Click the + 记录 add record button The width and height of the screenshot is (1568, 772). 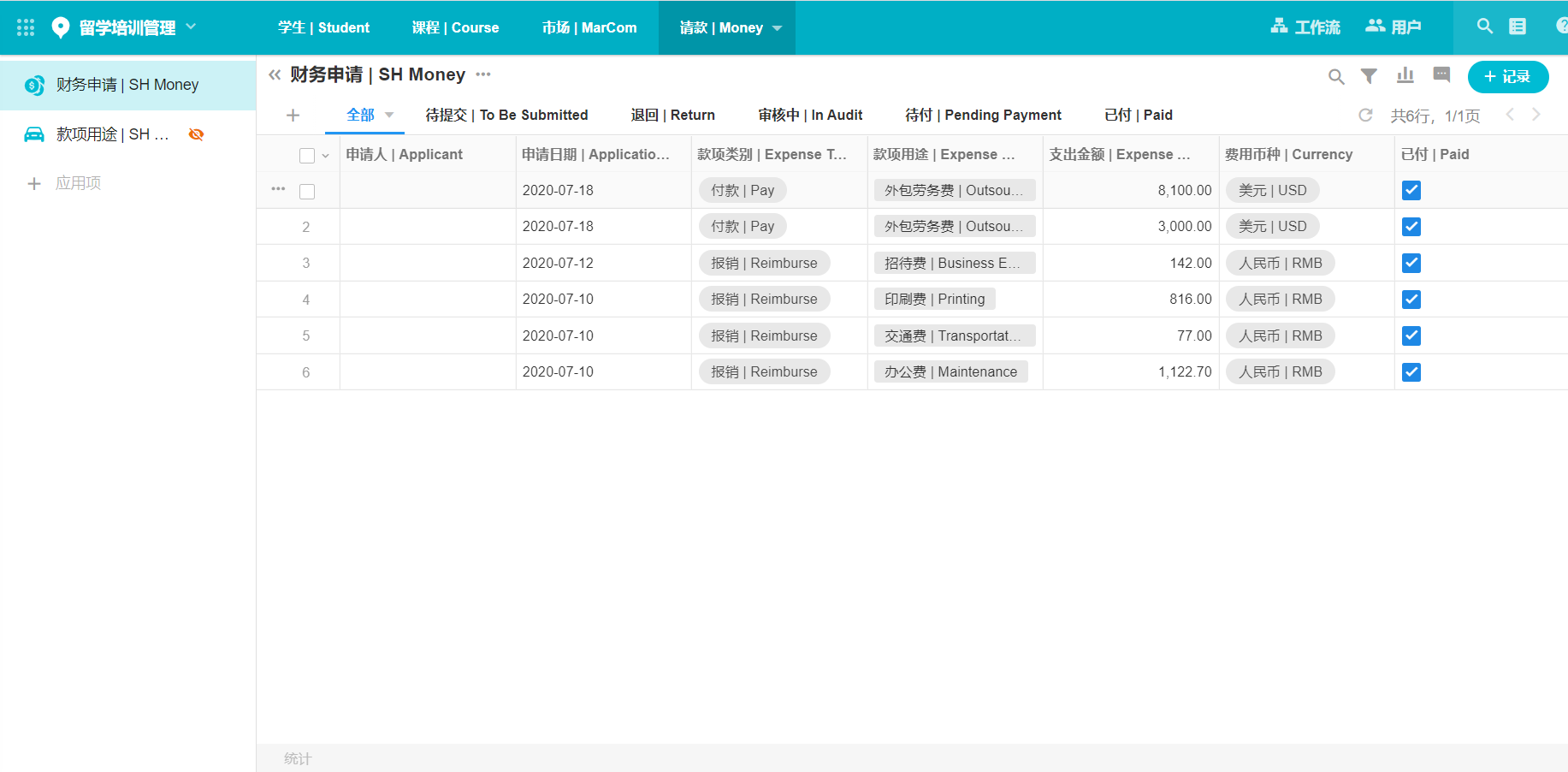[1507, 77]
